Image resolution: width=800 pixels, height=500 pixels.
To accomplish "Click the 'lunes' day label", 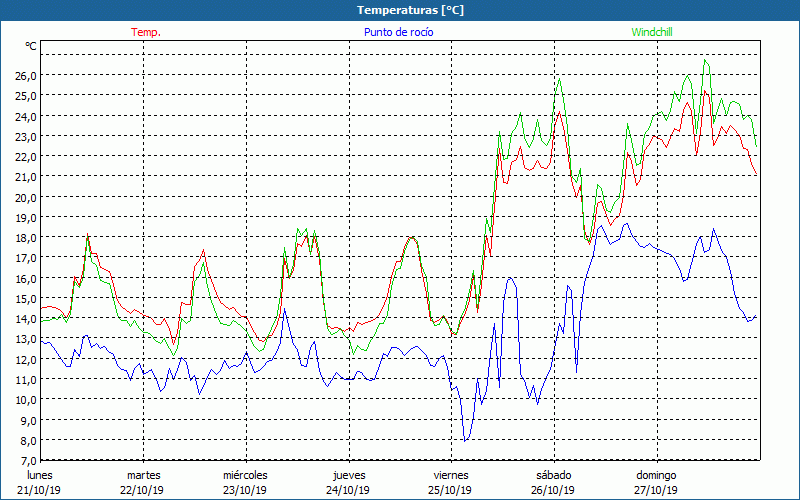I will coord(40,475).
